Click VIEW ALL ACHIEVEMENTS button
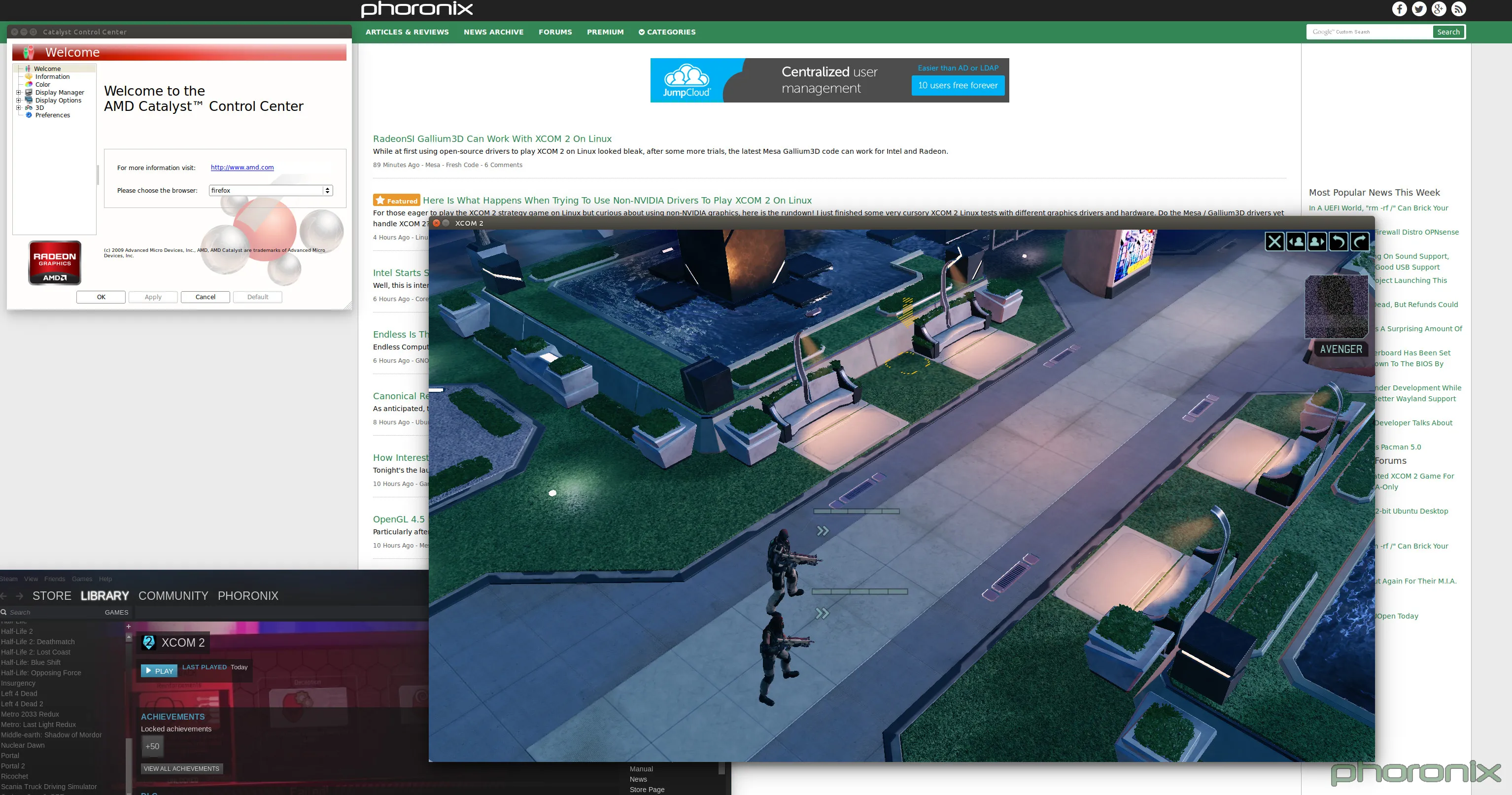The height and width of the screenshot is (795, 1512). [x=181, y=768]
